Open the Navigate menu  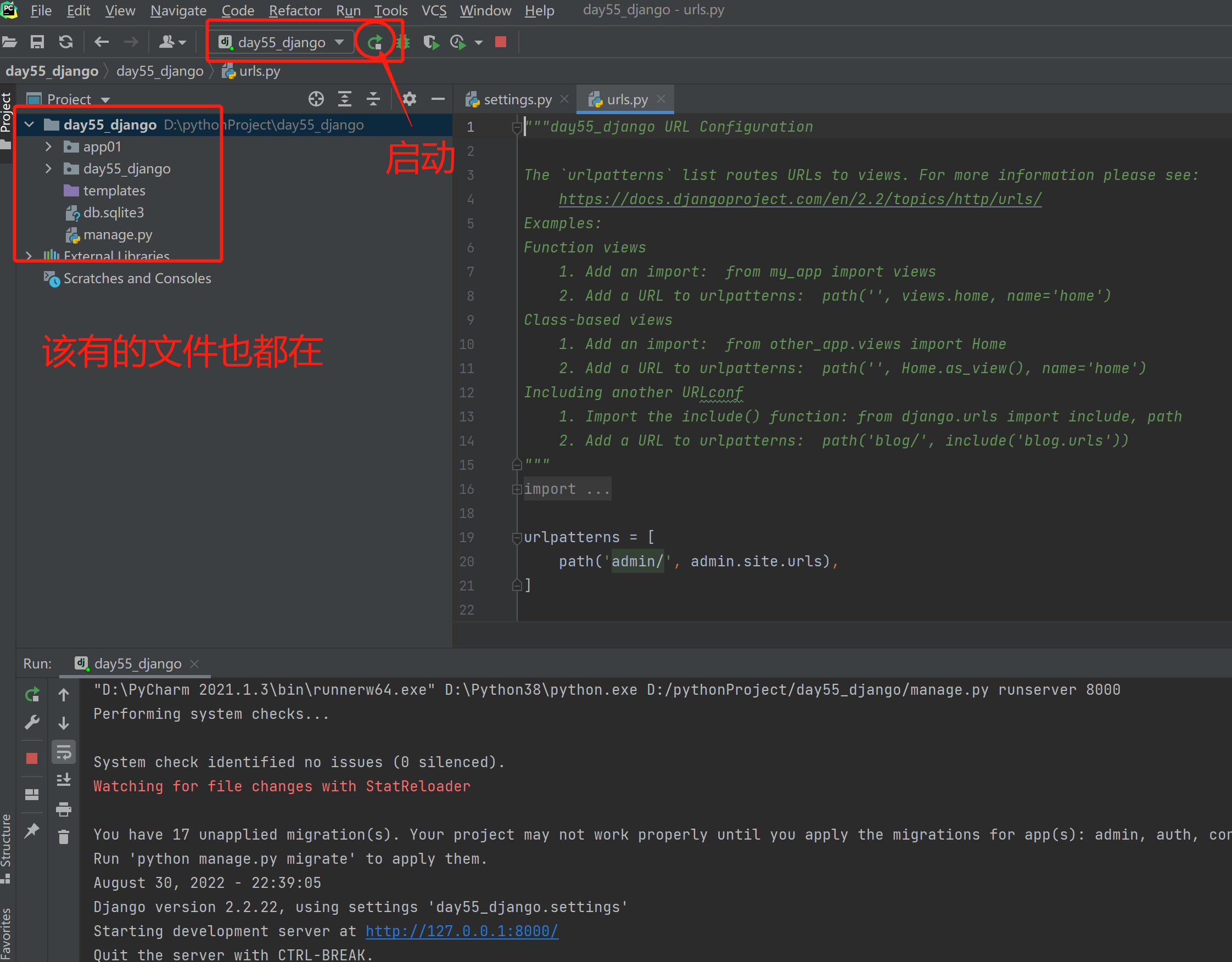coord(178,10)
